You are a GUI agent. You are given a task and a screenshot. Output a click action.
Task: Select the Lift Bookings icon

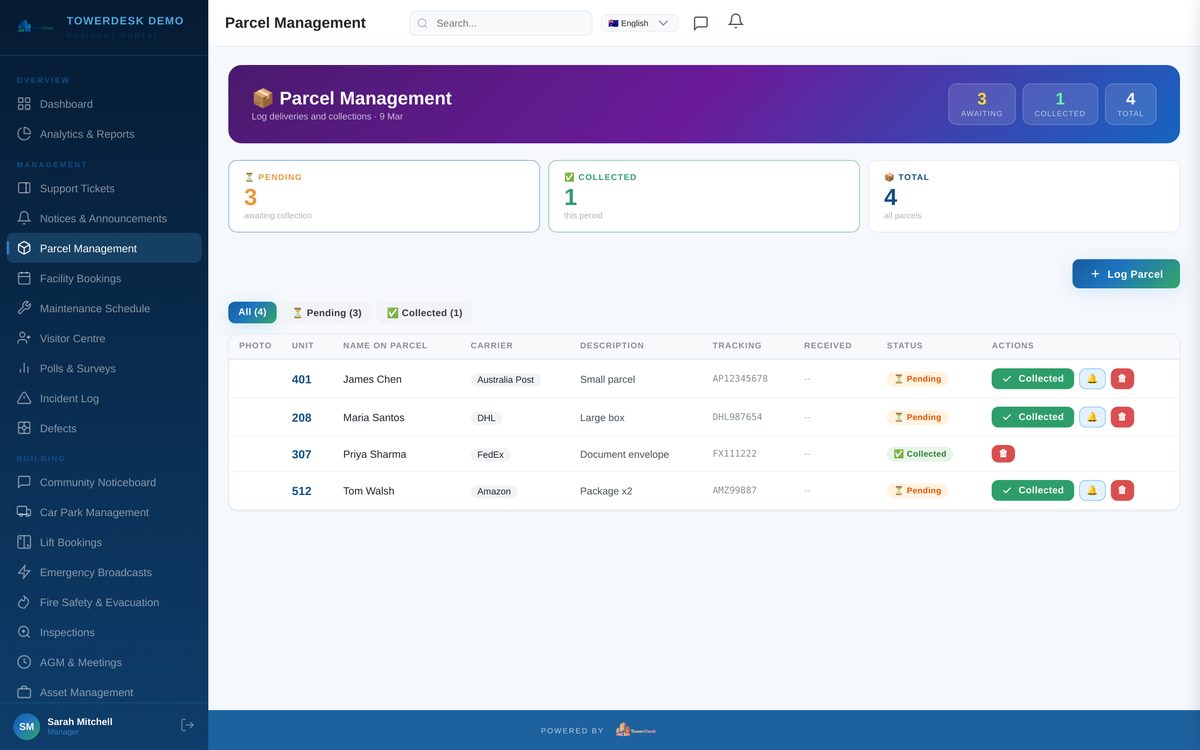tap(23, 541)
